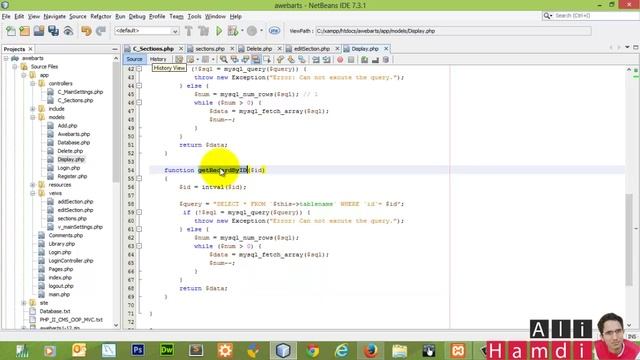The width and height of the screenshot is (640, 360).
Task: Open the Tools menu
Action: (194, 16)
